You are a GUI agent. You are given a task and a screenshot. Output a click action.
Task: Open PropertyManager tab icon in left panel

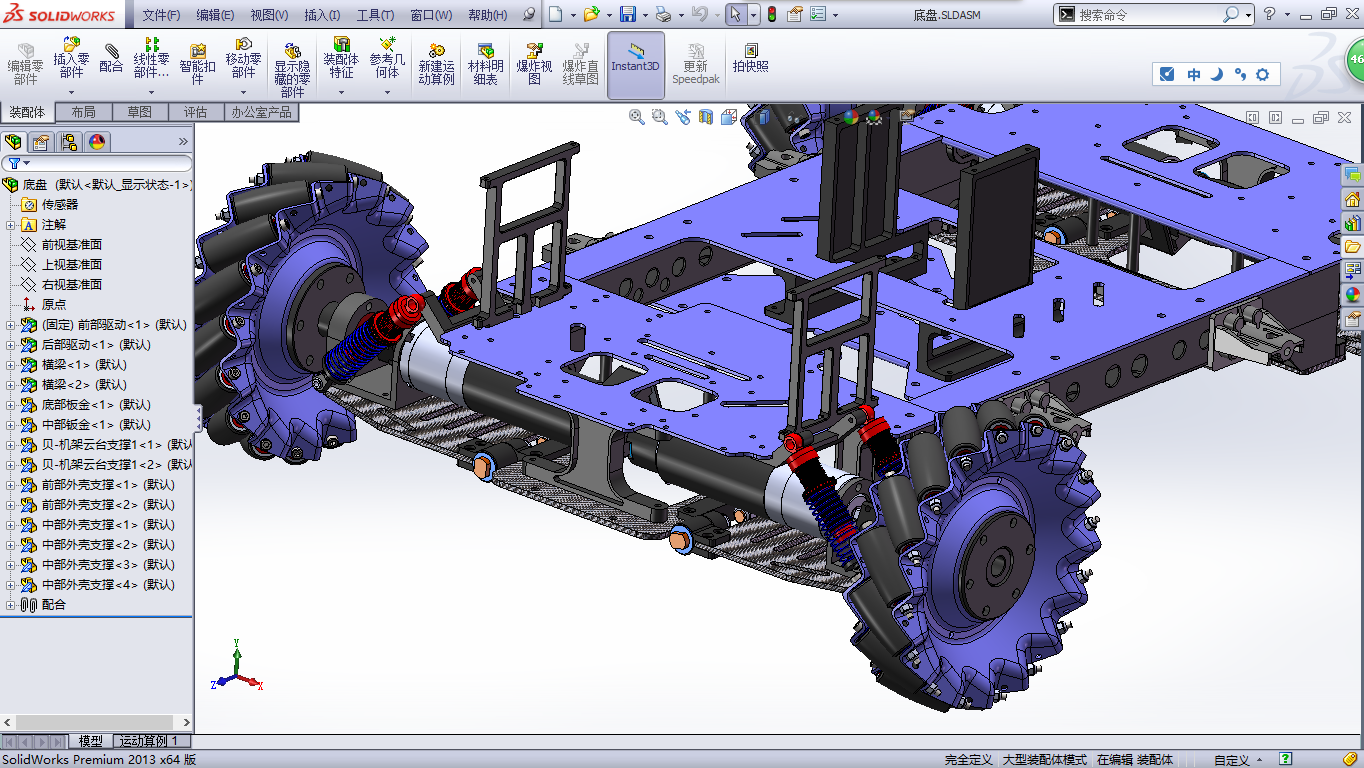(x=41, y=142)
